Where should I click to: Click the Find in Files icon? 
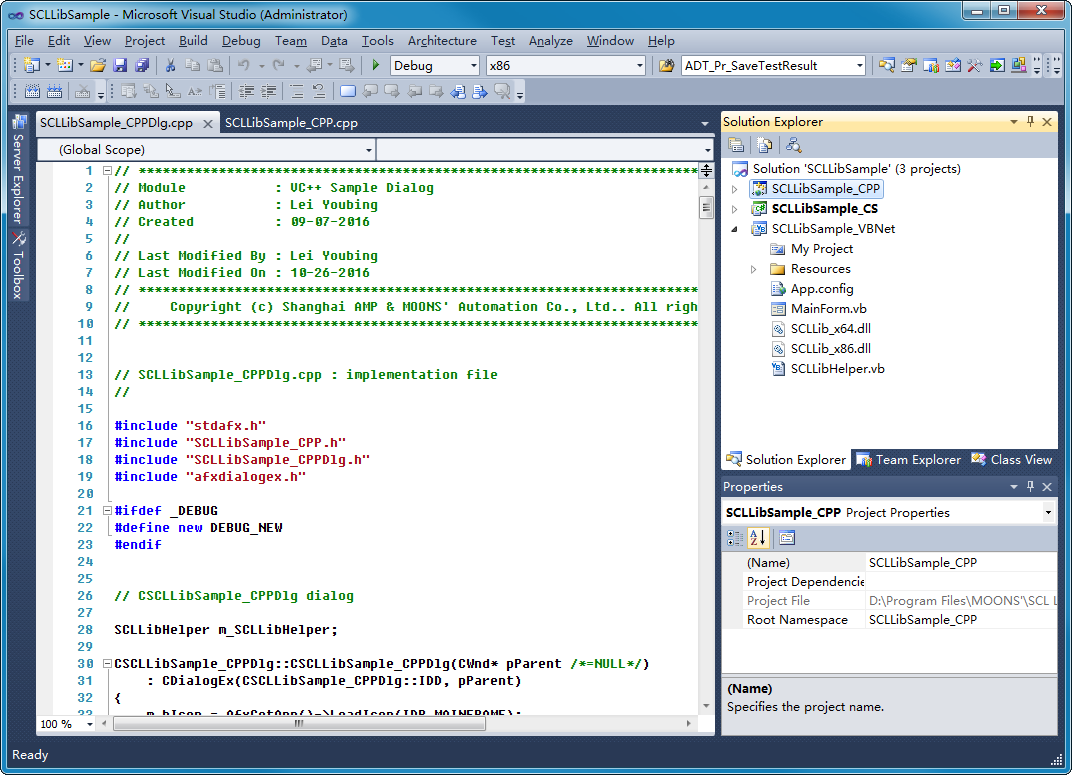click(x=667, y=66)
